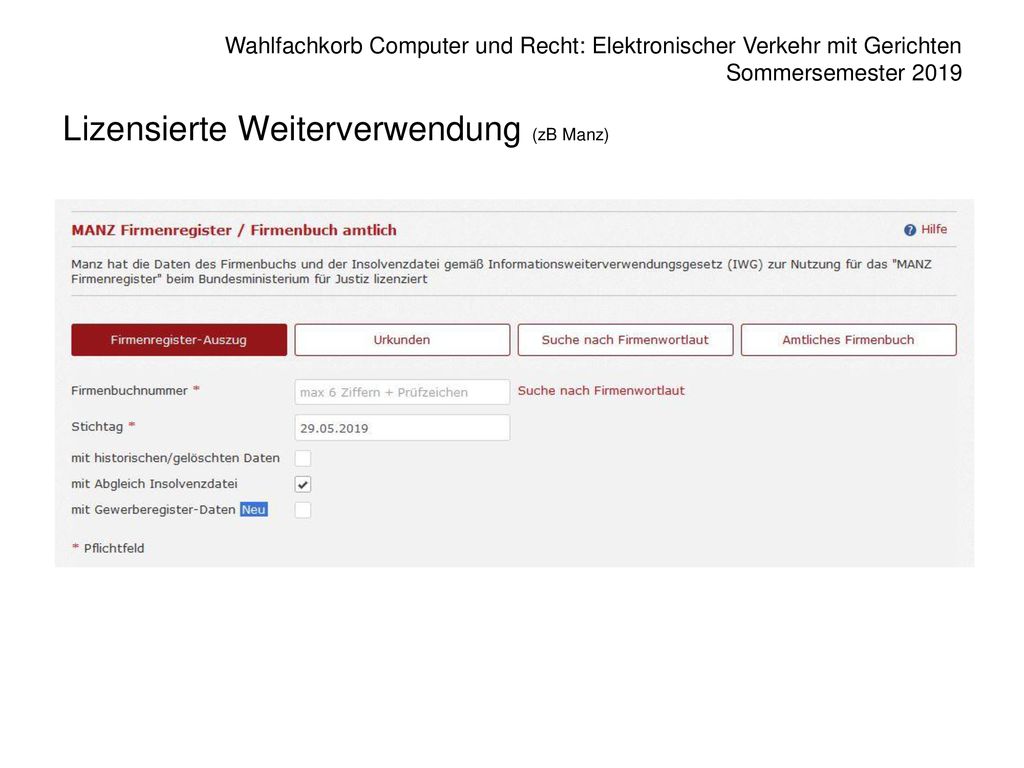Click the Lizensierte Weiterverwendung slide title
Screen dimensions: 1024x768
pos(291,128)
